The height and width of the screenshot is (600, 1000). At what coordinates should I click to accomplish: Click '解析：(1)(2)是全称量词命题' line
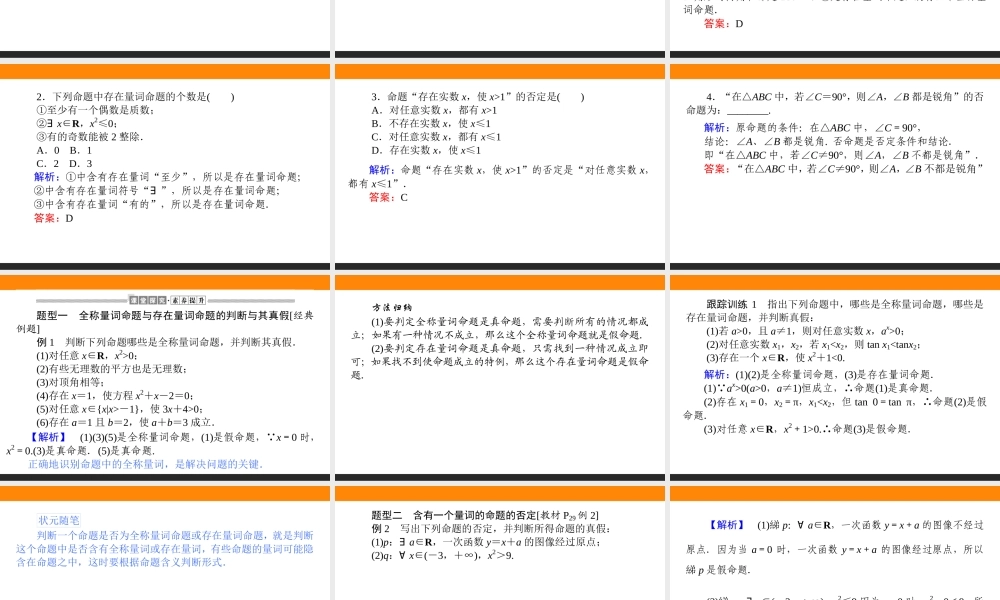point(819,375)
